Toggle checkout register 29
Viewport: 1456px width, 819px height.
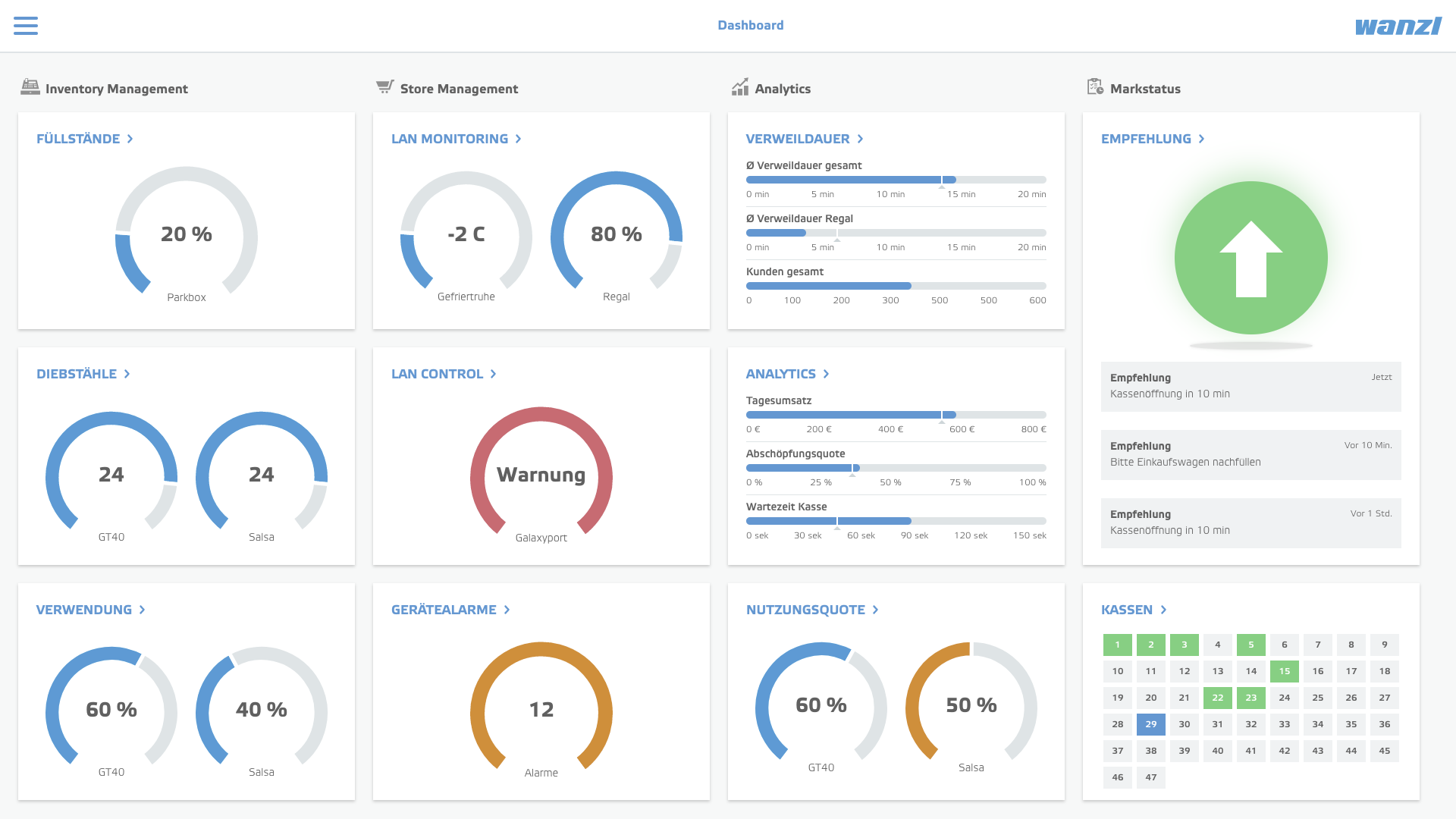click(x=1150, y=724)
